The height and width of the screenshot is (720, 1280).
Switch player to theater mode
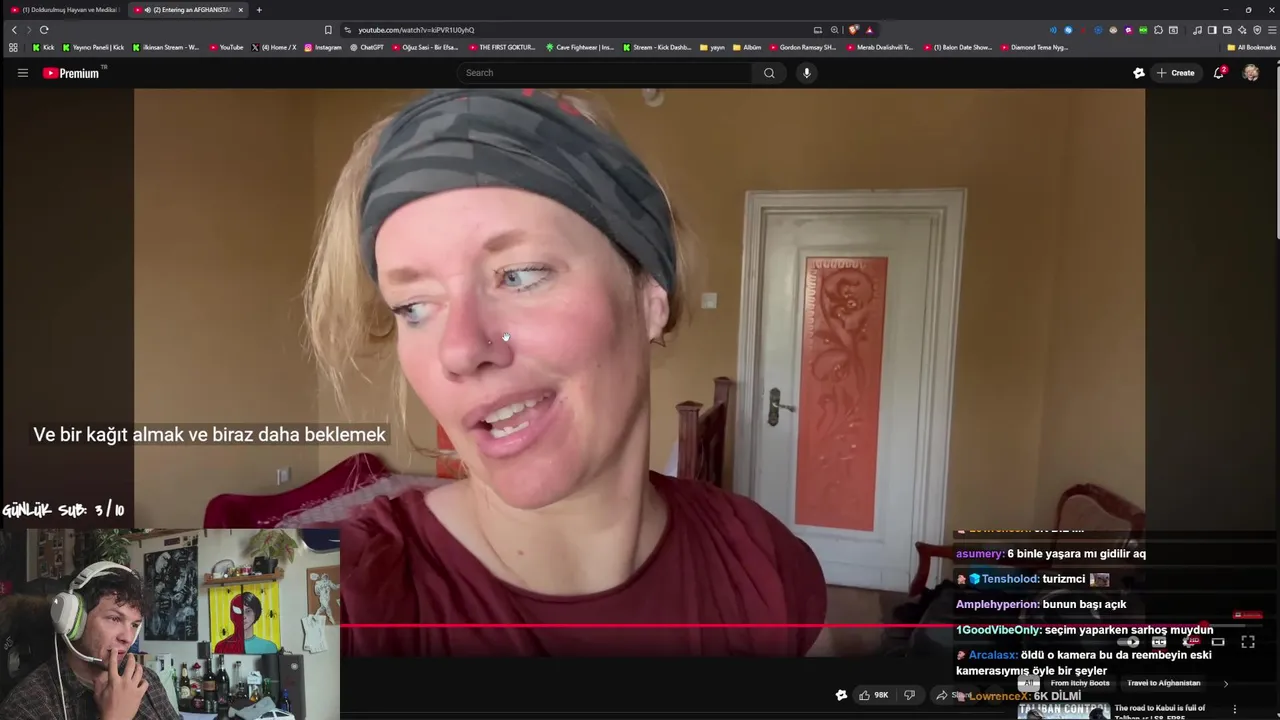click(1218, 642)
